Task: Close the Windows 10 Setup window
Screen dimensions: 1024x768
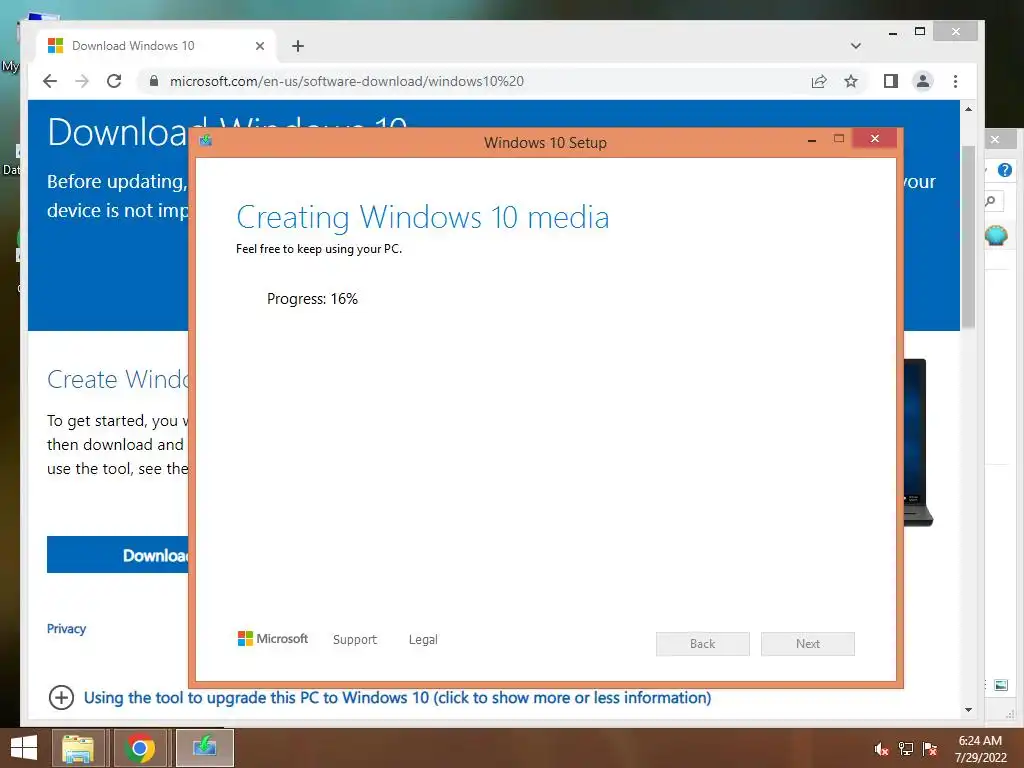Action: pos(874,138)
